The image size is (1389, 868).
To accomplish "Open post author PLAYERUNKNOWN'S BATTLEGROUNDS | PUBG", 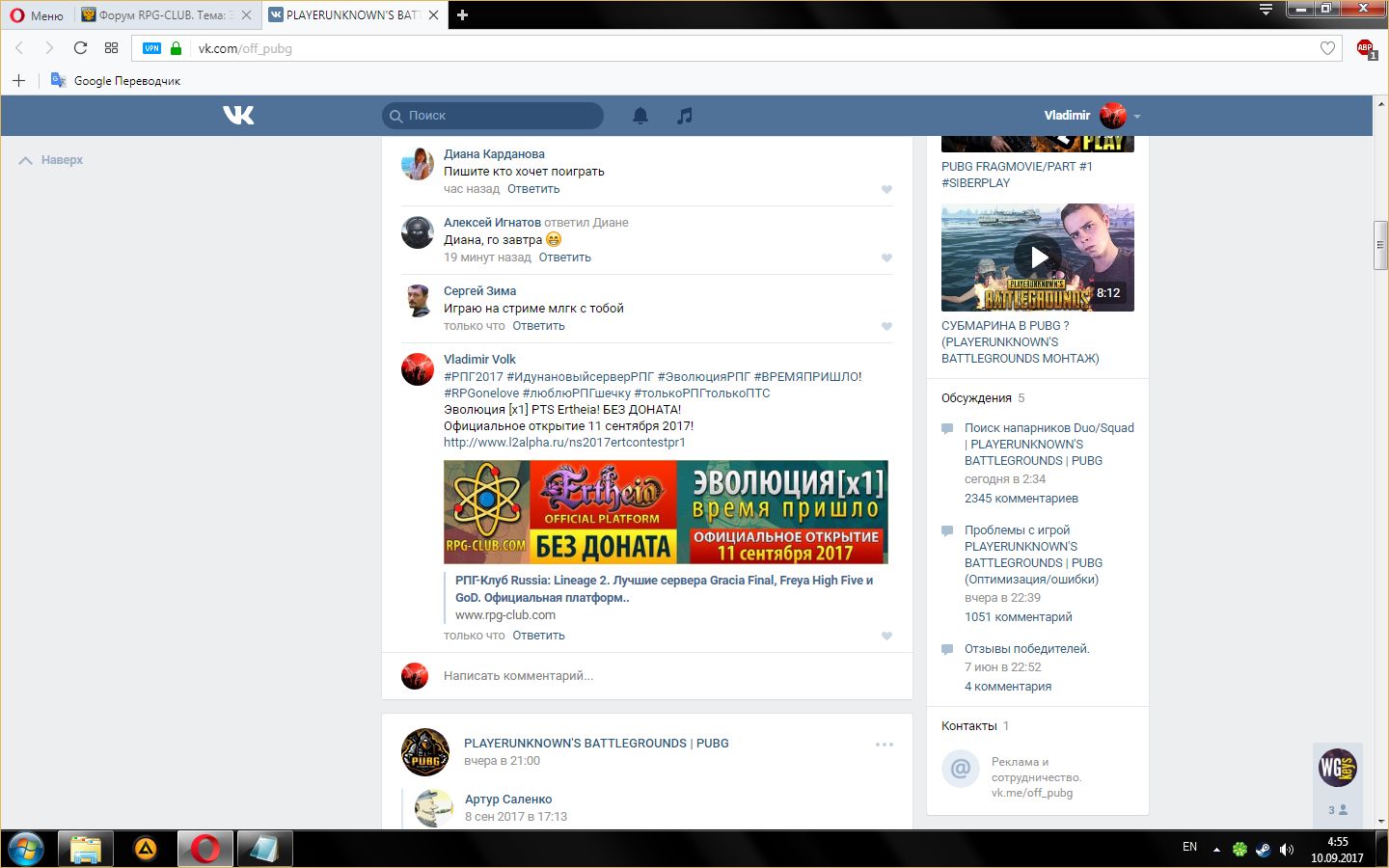I will point(596,744).
